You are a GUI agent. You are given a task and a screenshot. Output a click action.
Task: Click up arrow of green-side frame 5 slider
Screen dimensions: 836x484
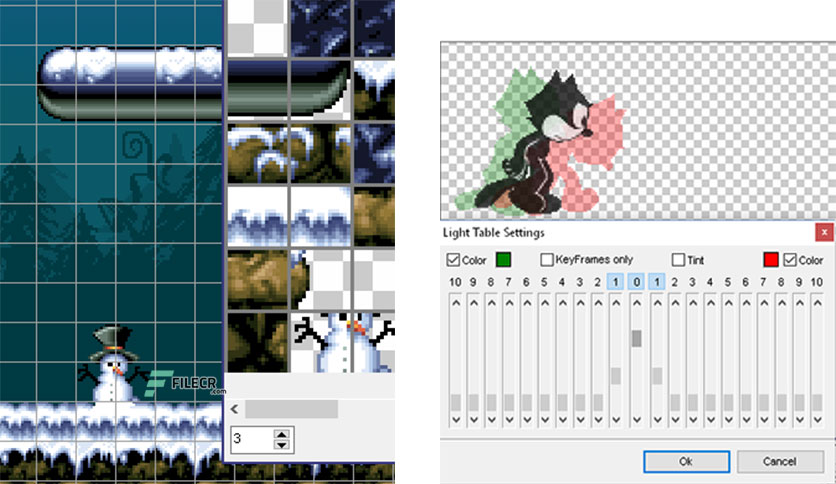tap(545, 303)
